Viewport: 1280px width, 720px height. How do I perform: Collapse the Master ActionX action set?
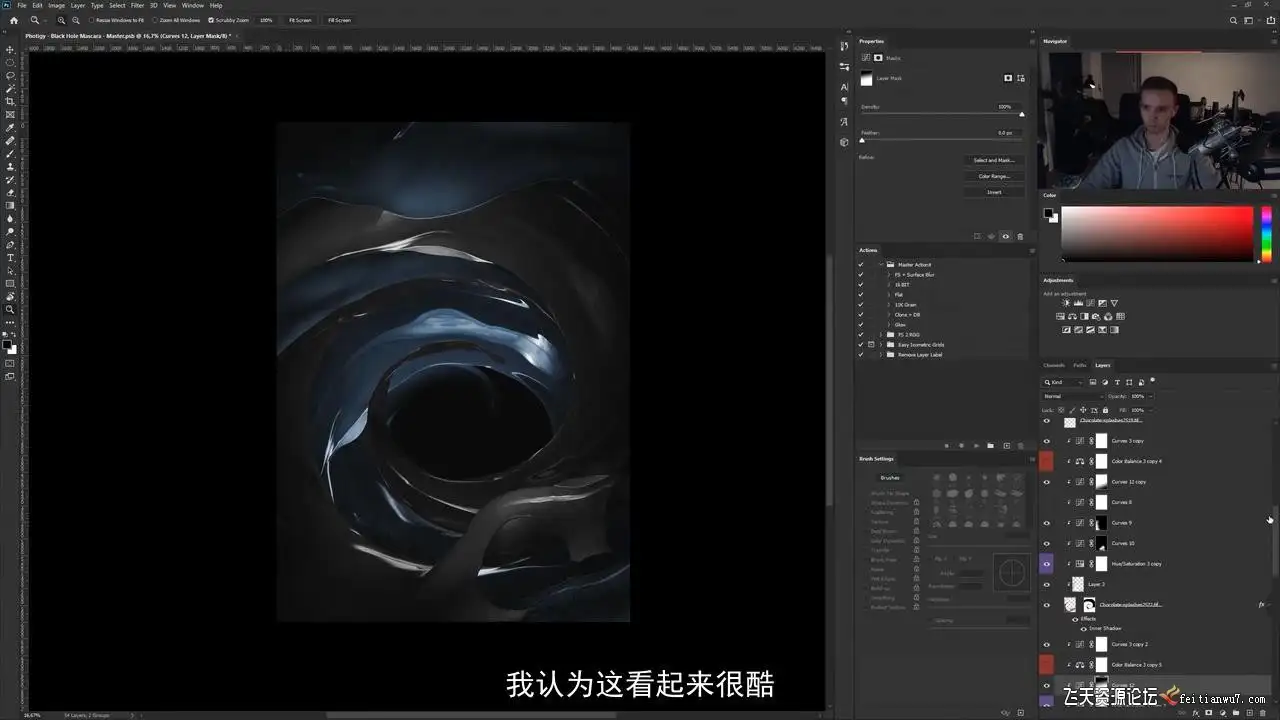pyautogui.click(x=880, y=265)
